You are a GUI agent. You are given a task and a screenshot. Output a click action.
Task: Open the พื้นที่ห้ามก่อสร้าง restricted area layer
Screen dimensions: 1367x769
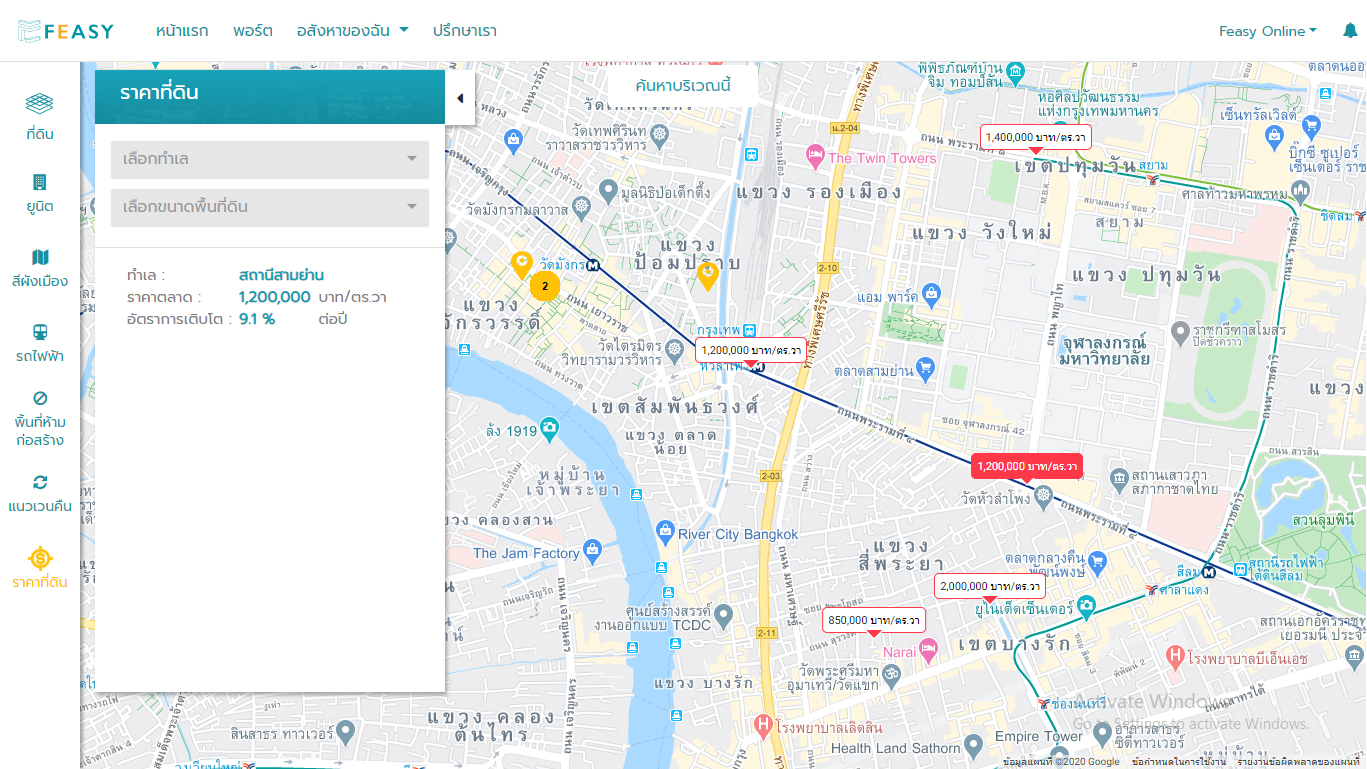point(40,418)
